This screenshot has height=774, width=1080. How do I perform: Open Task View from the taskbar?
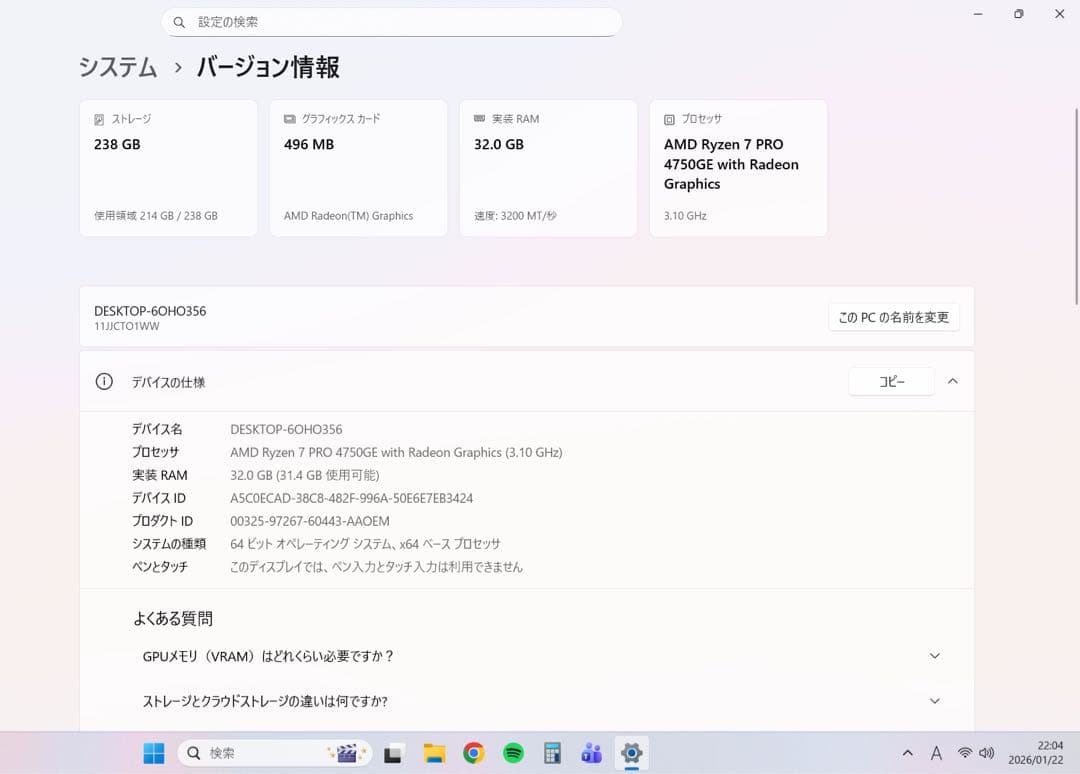click(x=393, y=752)
